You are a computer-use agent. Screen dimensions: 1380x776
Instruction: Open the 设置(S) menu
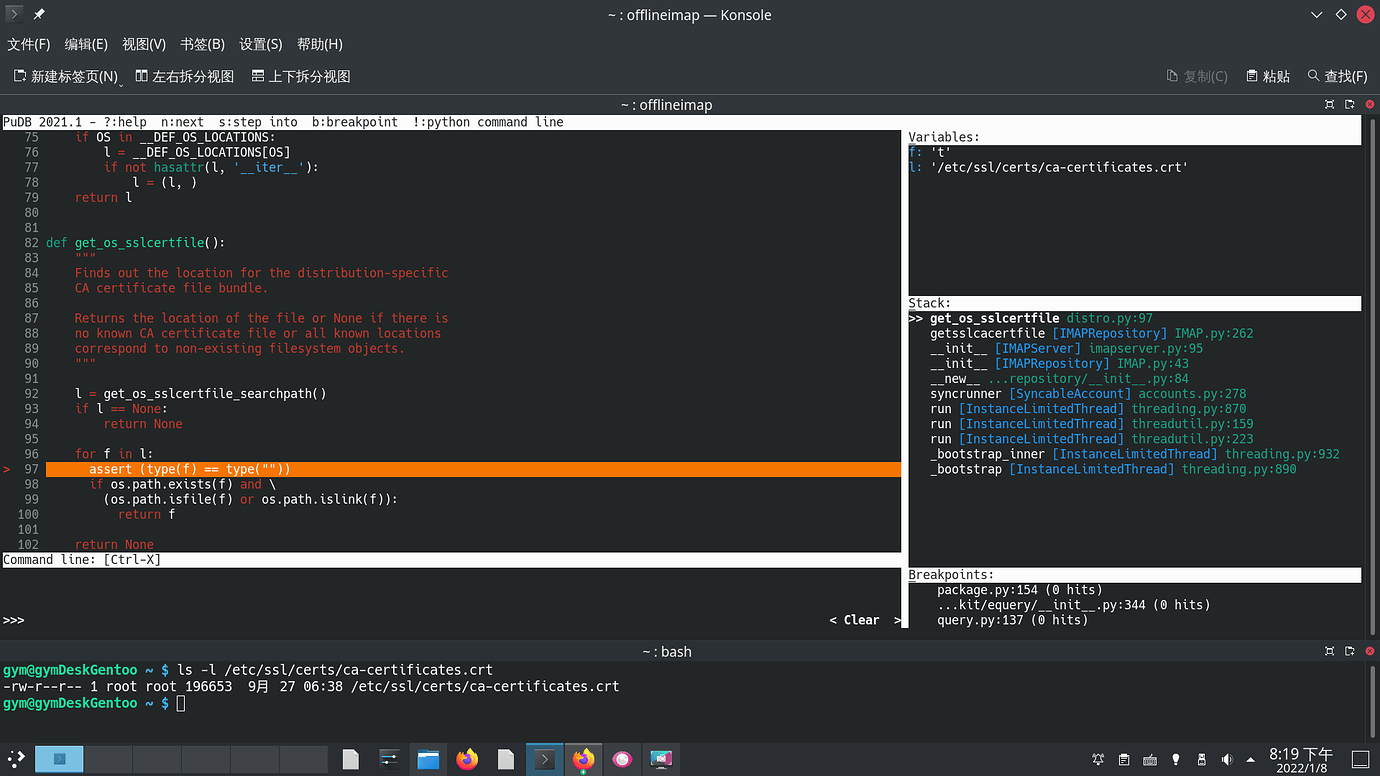coord(259,44)
